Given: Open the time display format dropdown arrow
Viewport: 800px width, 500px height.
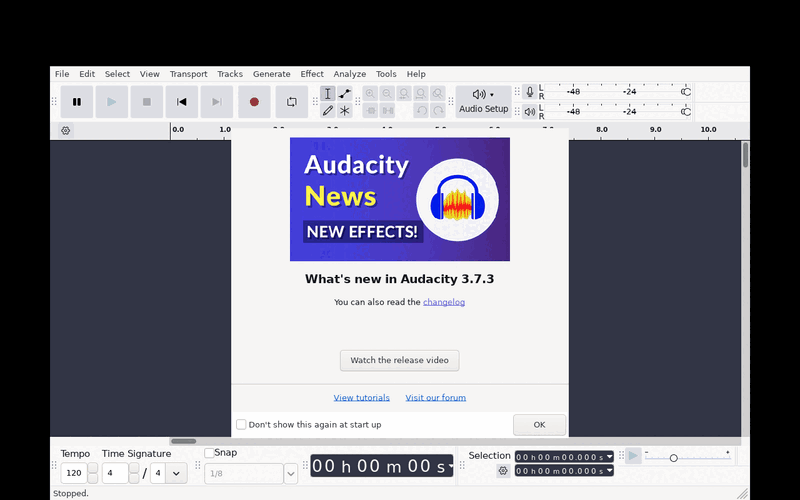Looking at the screenshot, I should pos(450,466).
